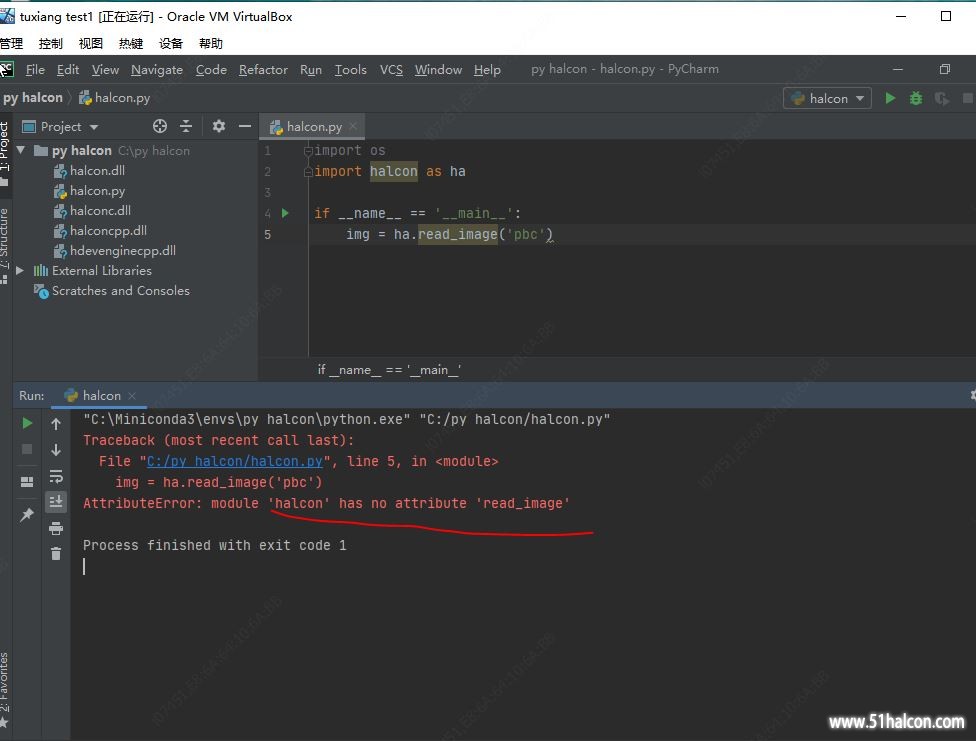Open the 1: Project side tool window

5,153
